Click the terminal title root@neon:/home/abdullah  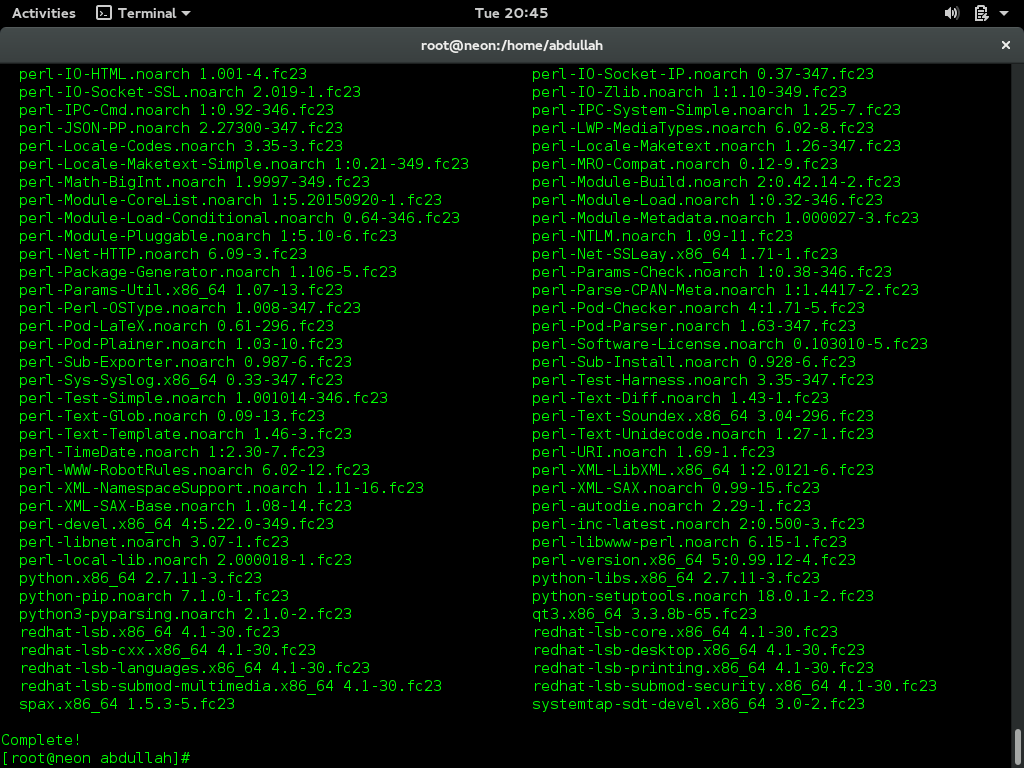[511, 45]
